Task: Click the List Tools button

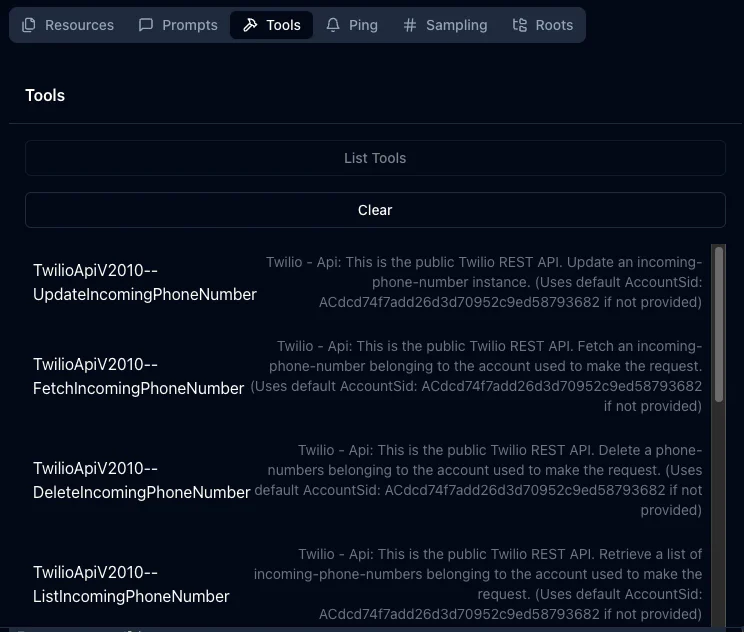Action: click(375, 158)
